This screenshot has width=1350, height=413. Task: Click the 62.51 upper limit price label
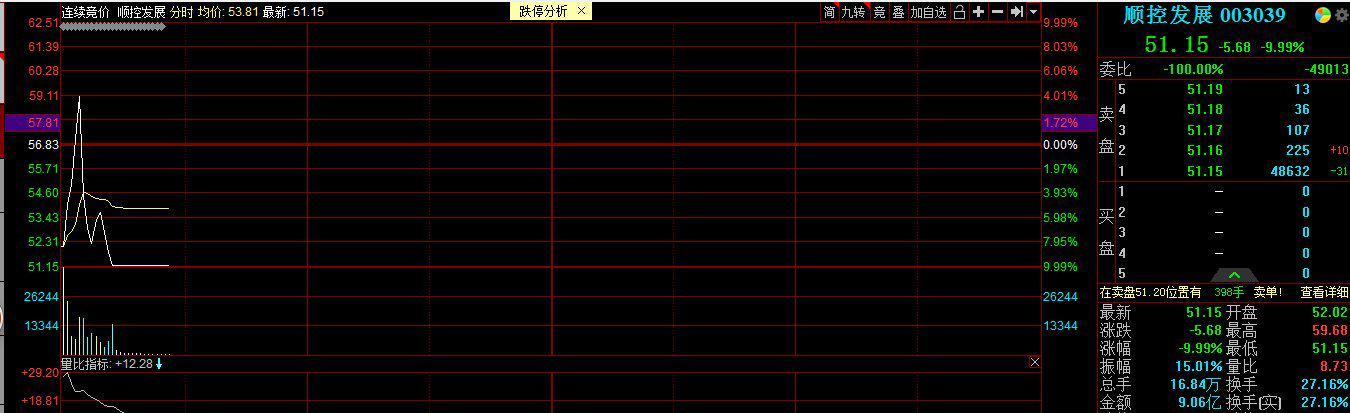[x=43, y=22]
